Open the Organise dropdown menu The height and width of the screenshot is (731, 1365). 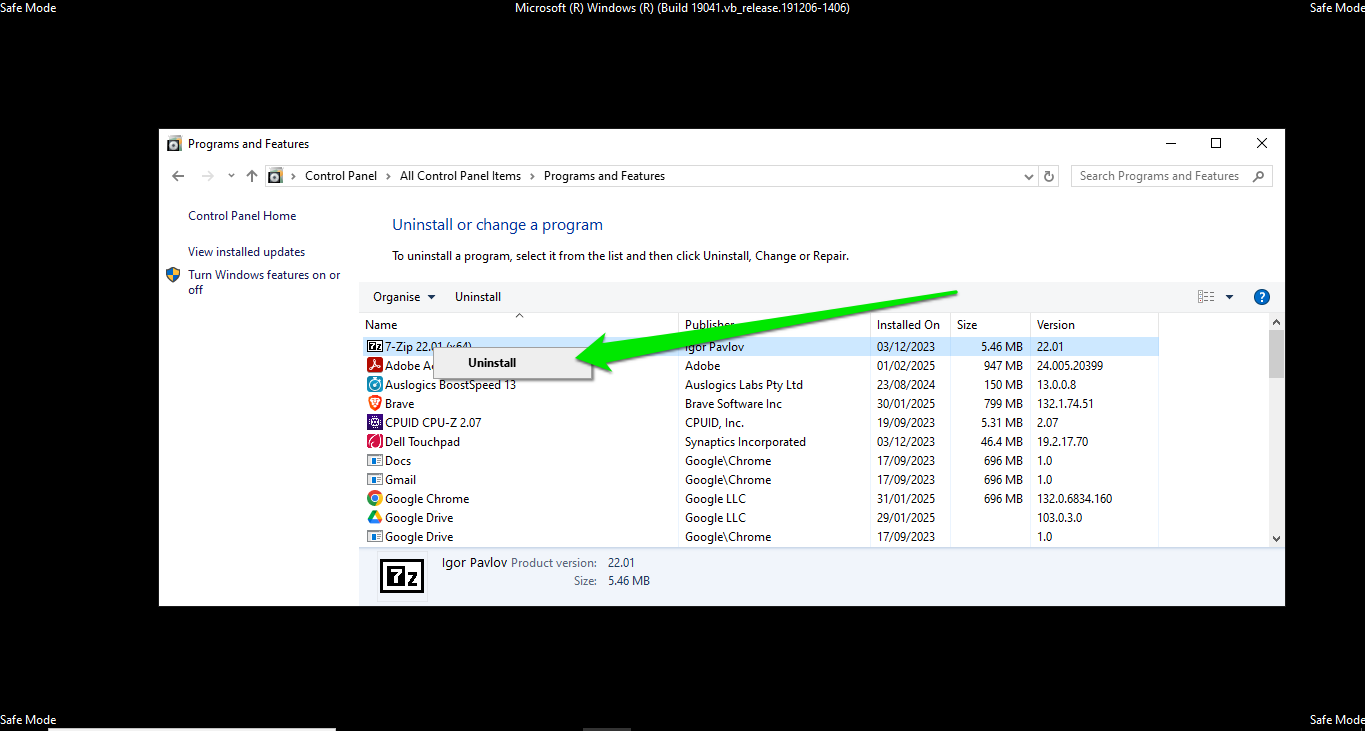coord(404,297)
